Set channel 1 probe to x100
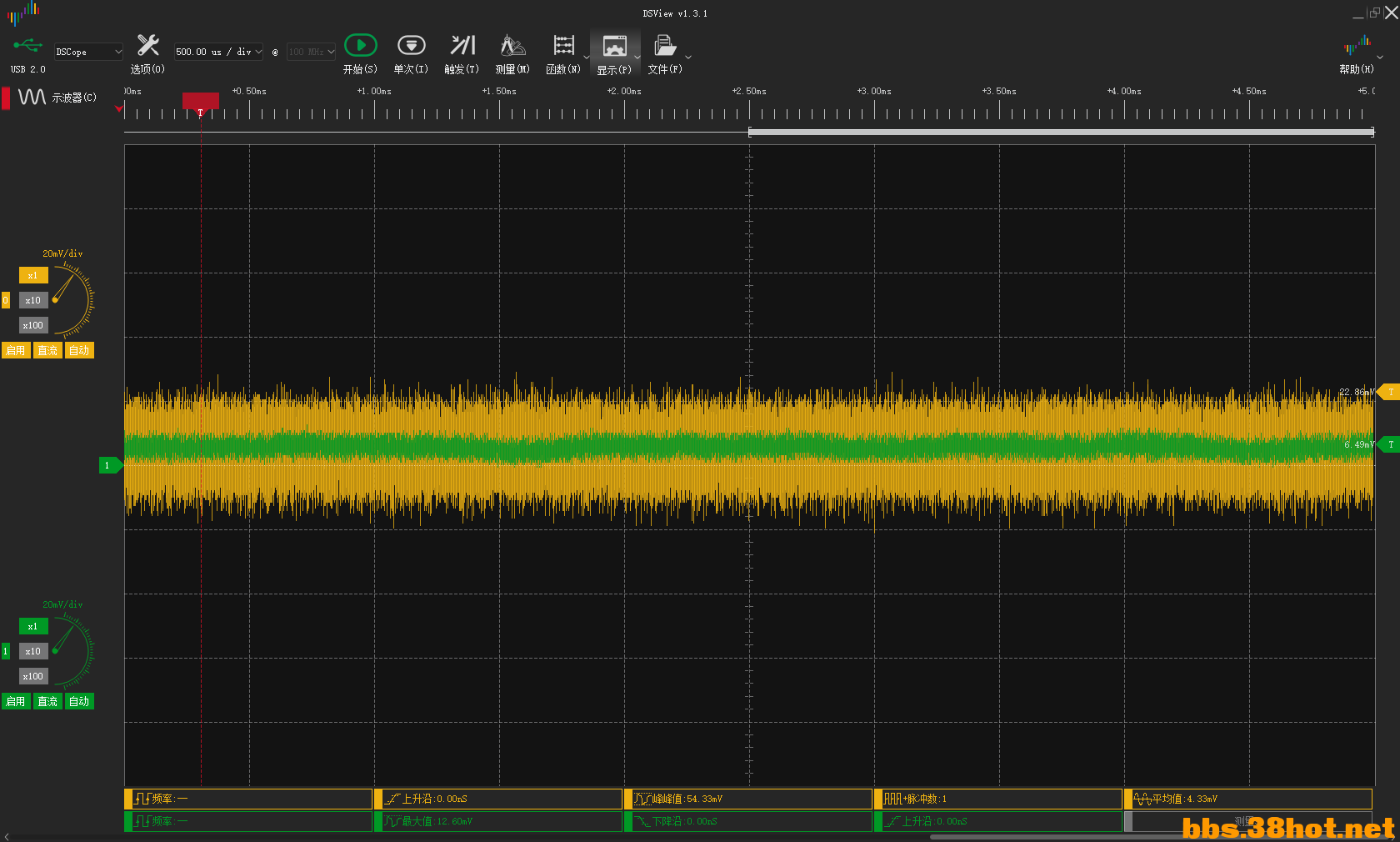 coord(33,676)
